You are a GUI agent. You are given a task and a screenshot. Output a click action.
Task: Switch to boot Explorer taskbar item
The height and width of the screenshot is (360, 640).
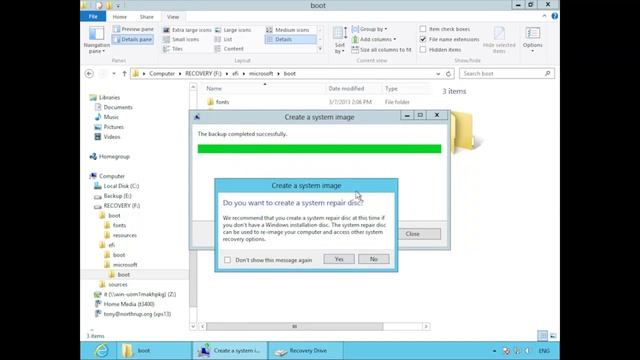tap(153, 351)
